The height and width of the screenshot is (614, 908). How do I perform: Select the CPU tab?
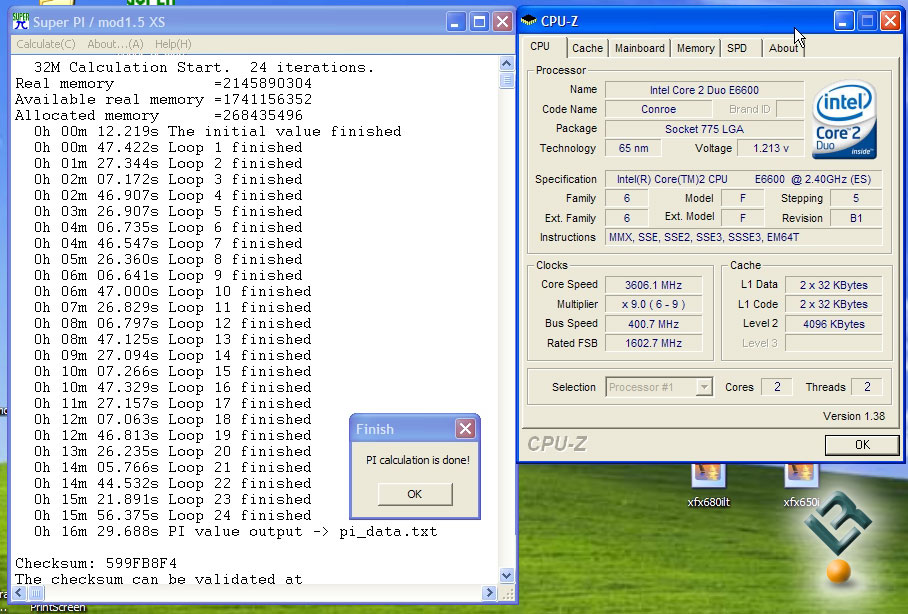pyautogui.click(x=540, y=46)
